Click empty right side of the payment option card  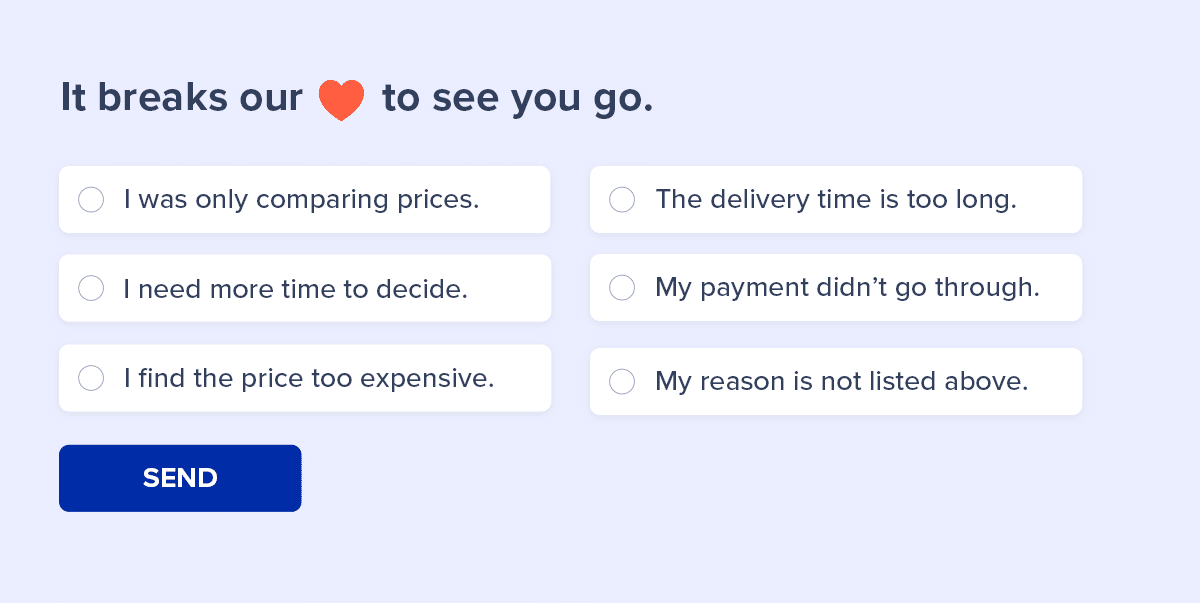(1062, 288)
